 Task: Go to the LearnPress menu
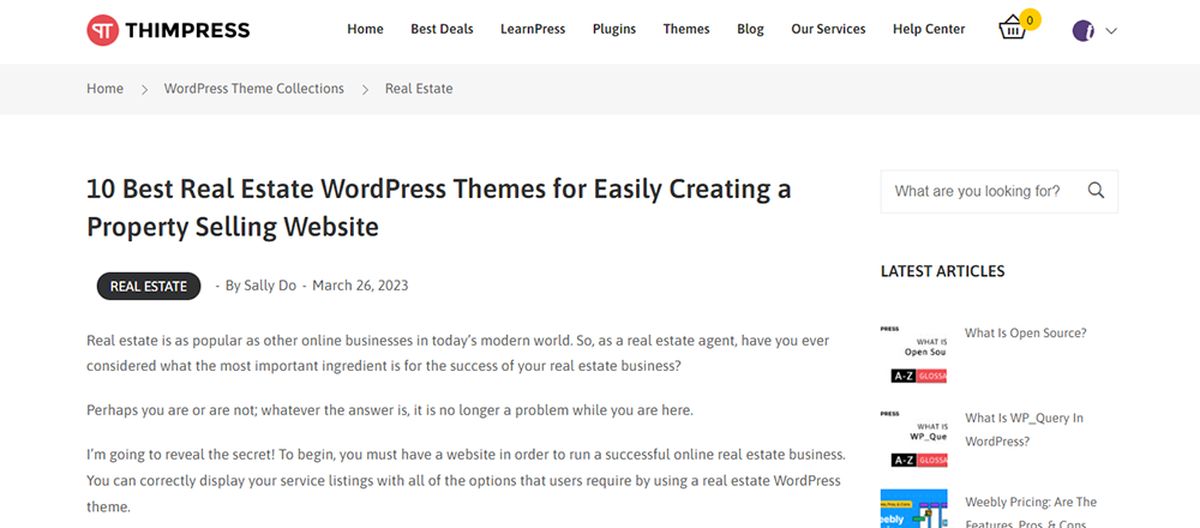click(x=533, y=29)
